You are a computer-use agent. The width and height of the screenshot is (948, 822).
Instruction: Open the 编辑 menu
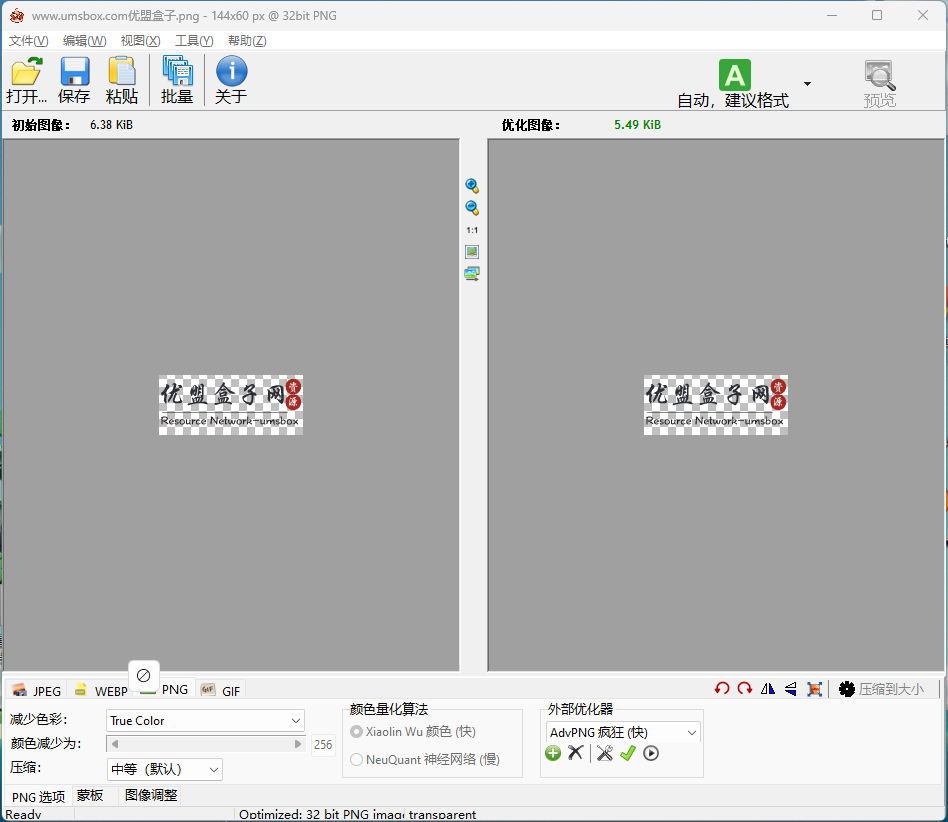[x=85, y=40]
